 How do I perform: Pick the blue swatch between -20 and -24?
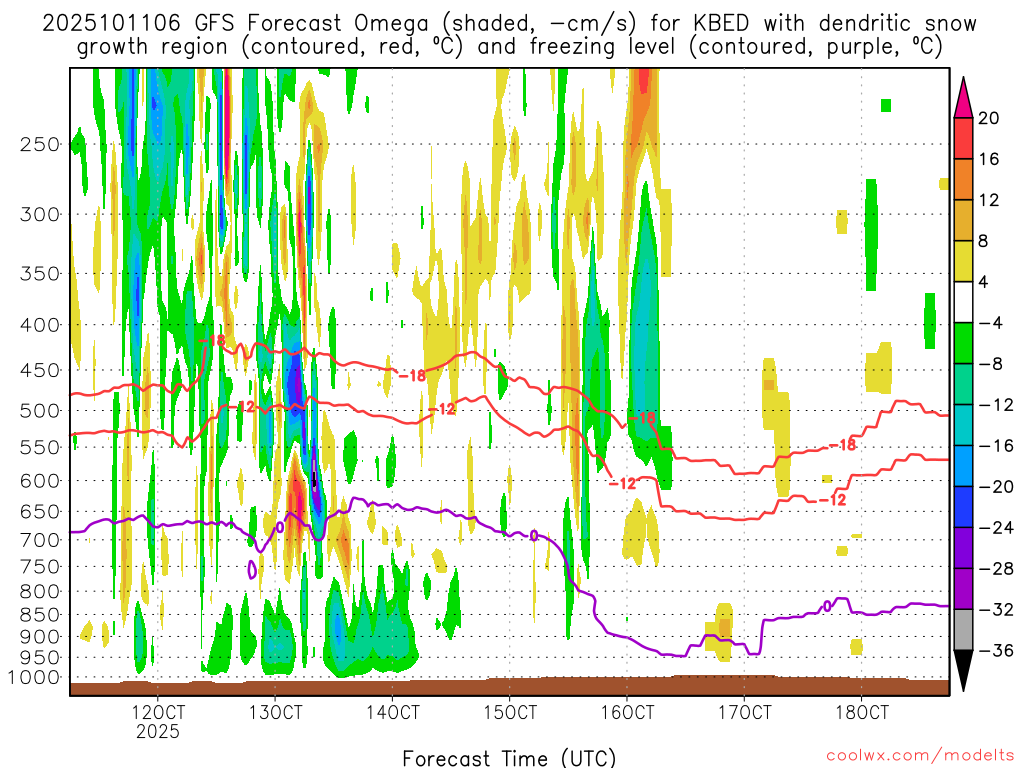tap(963, 507)
